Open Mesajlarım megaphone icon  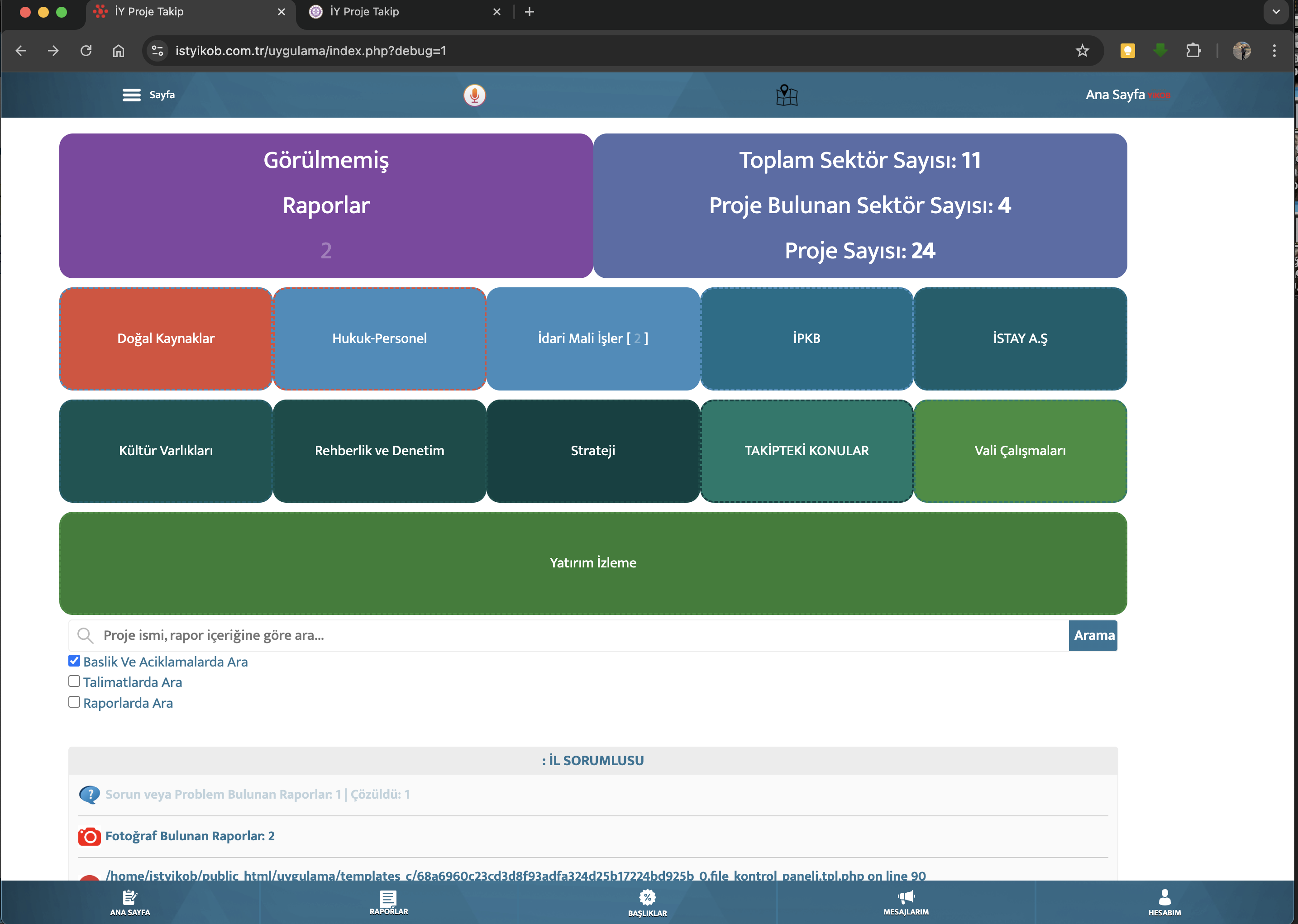pos(906,902)
